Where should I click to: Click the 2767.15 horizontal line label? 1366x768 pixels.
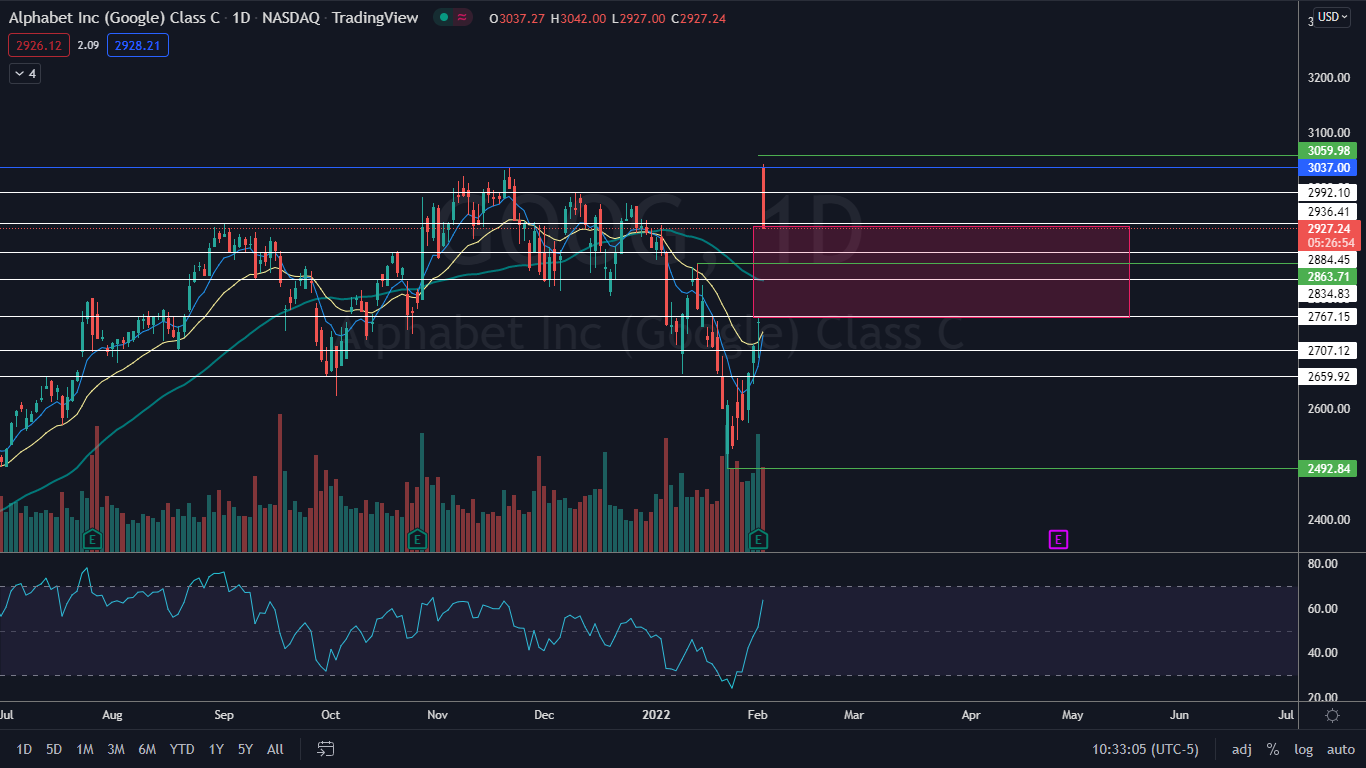(1327, 317)
